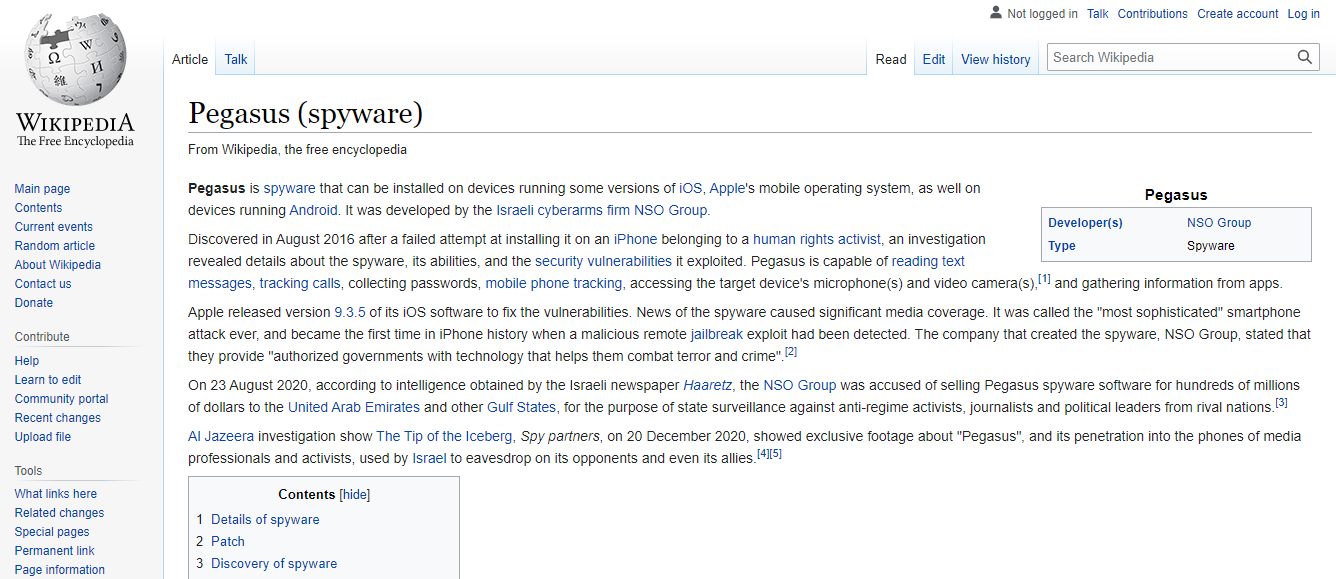This screenshot has height=579, width=1336.
Task: Open What links here tool
Action: 56,494
